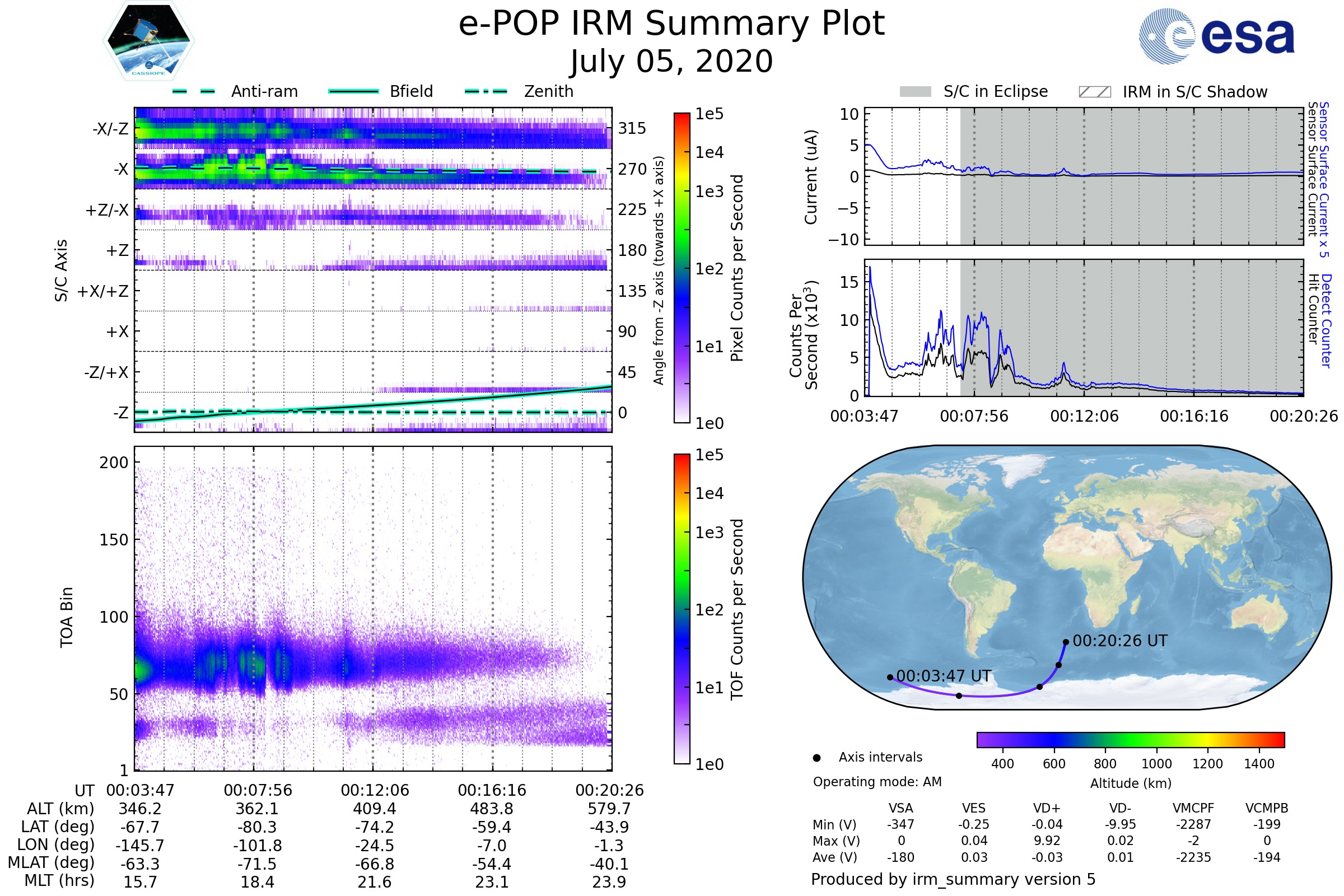Click the Zenith dash-dot legend marker
1344x896 pixels.
[486, 91]
